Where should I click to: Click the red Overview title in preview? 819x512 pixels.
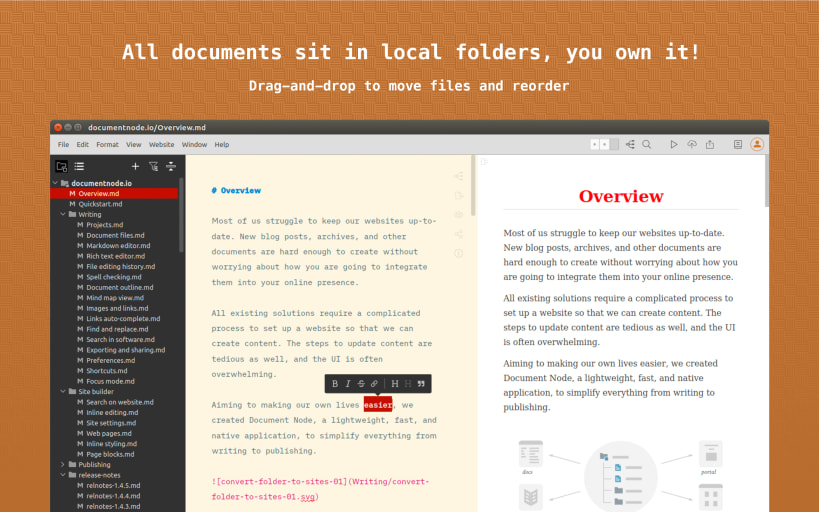tap(621, 196)
